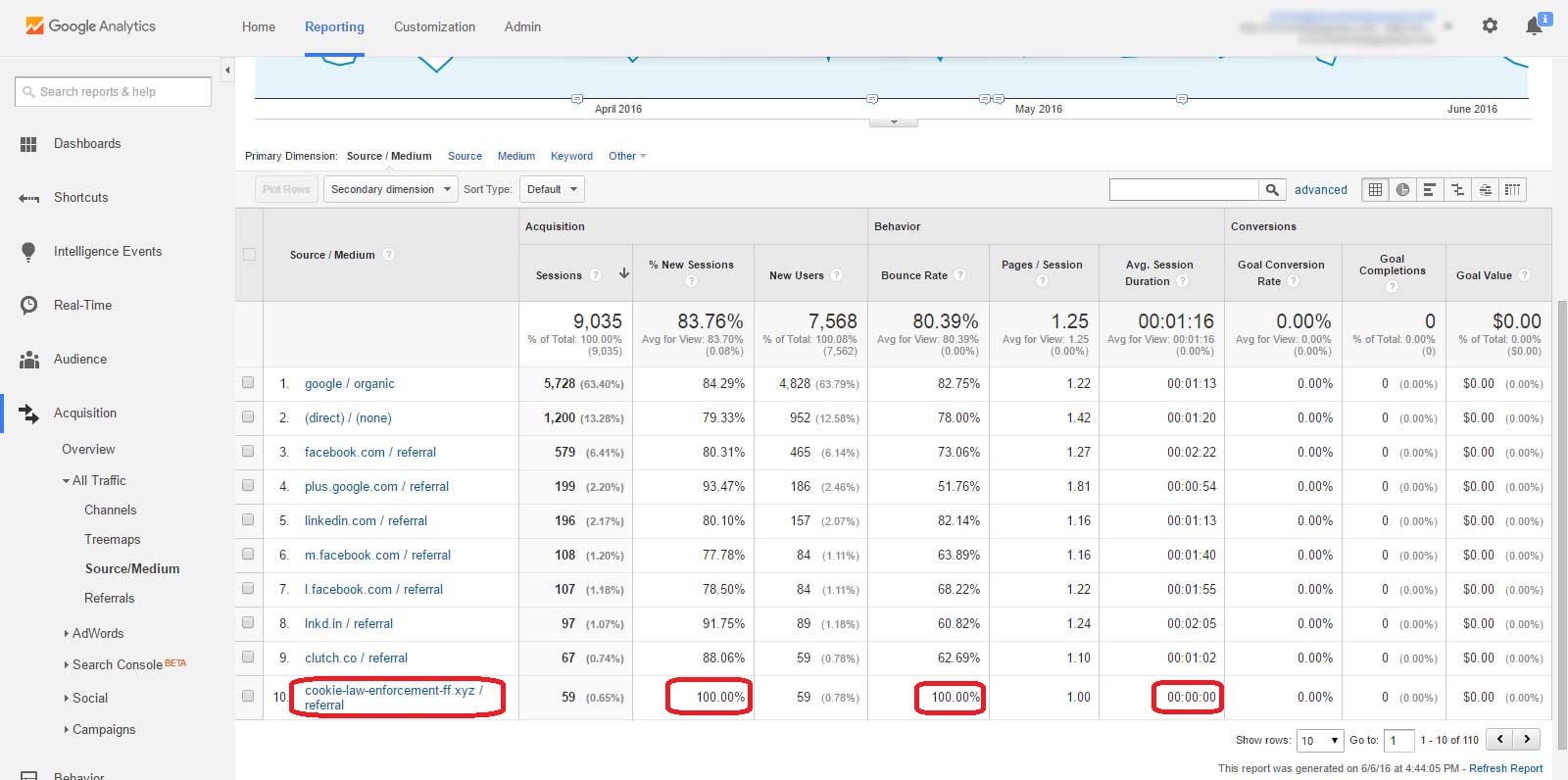Select Referrals under All Traffic
The width and height of the screenshot is (1568, 780).
(x=110, y=598)
